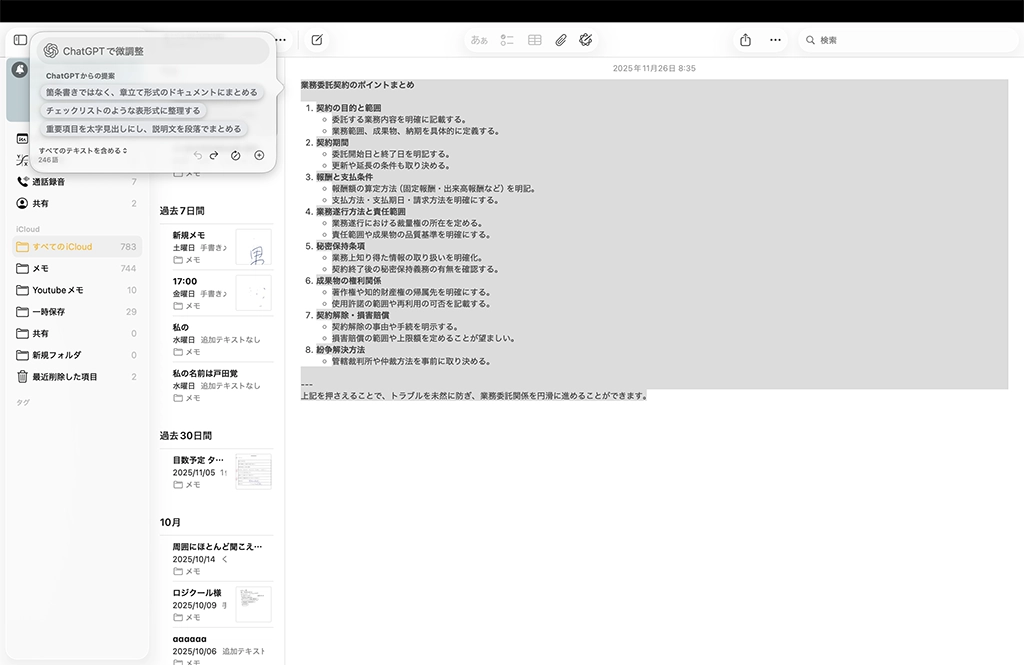Viewport: 1024px width, 665px height.
Task: Click the redo arrow in ChatGPT popup
Action: (214, 155)
